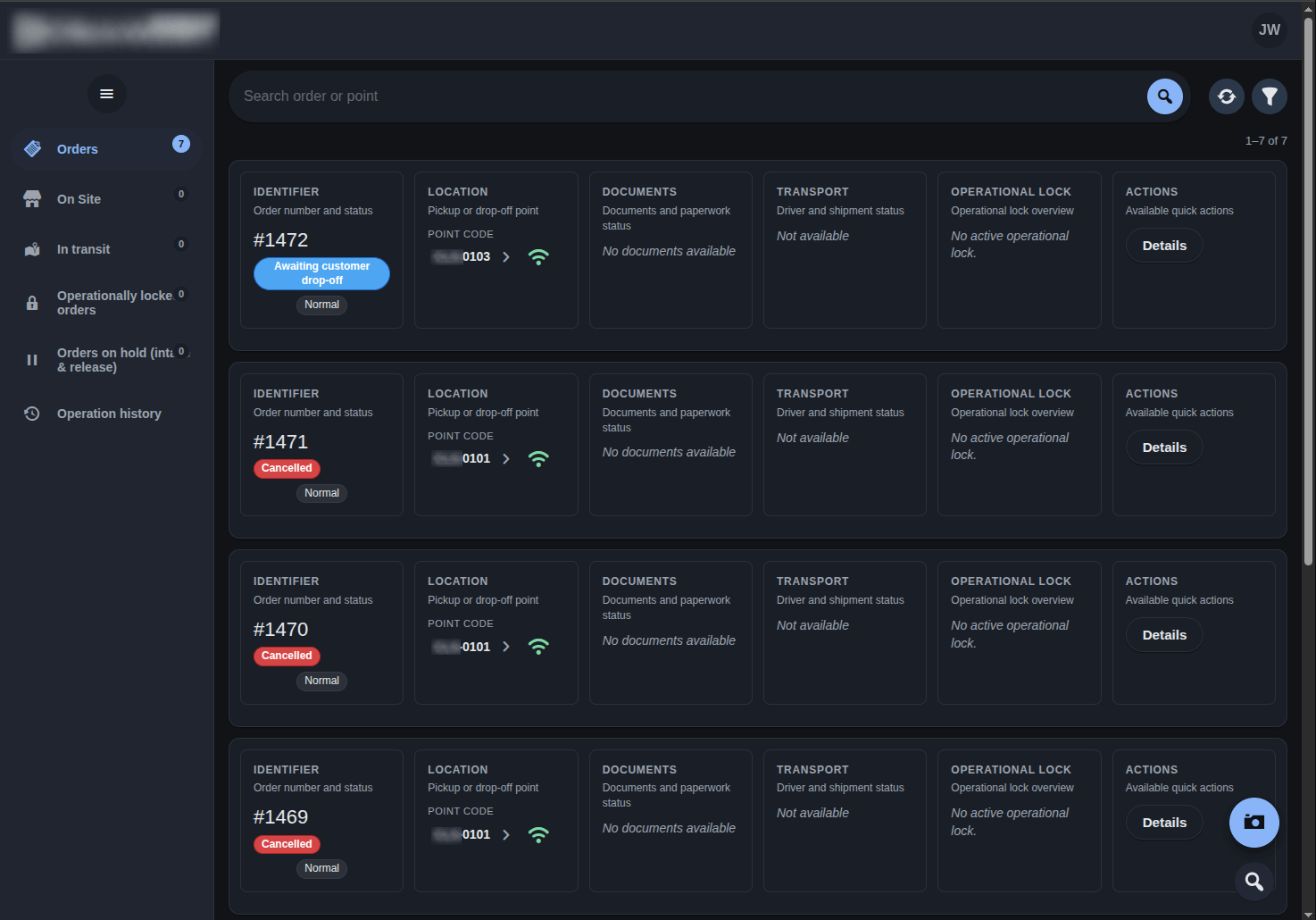Expand point code chevron for order #1472
Screen dimensions: 1316x920
click(506, 257)
